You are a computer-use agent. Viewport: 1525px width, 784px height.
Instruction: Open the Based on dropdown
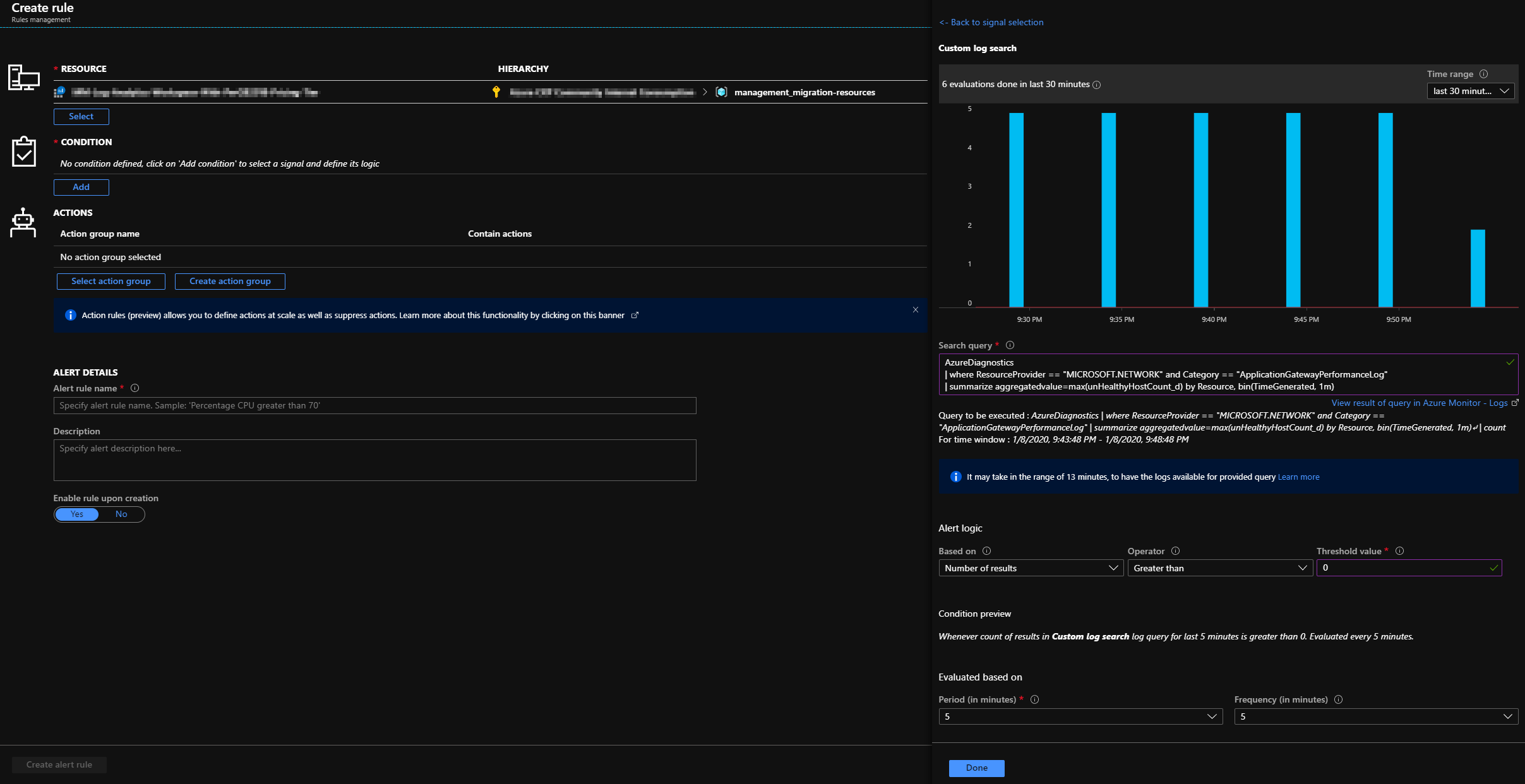(1031, 568)
